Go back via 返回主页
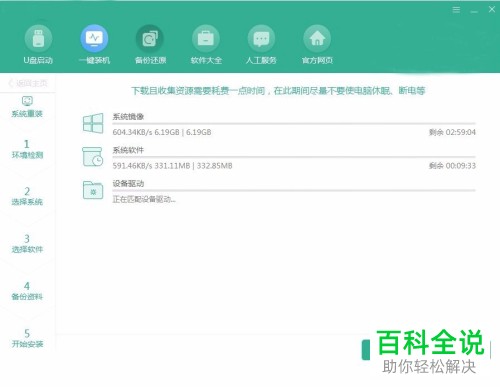Viewport: 500px width, 387px height. tap(28, 83)
